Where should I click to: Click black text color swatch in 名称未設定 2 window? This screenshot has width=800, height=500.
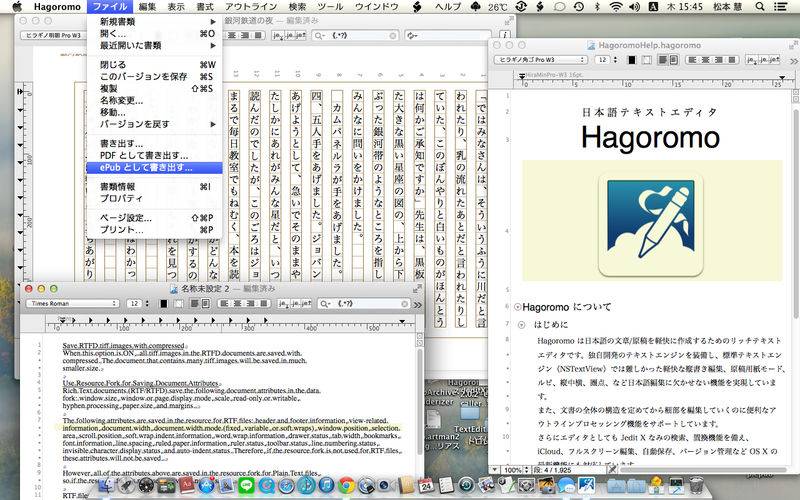pos(164,304)
